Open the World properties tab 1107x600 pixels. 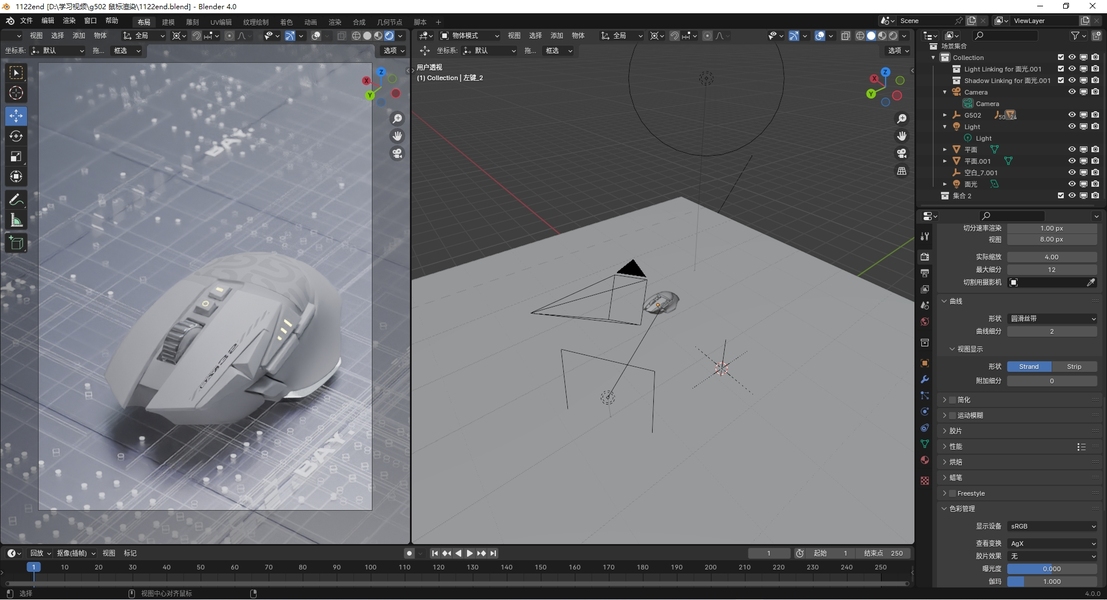coord(925,322)
